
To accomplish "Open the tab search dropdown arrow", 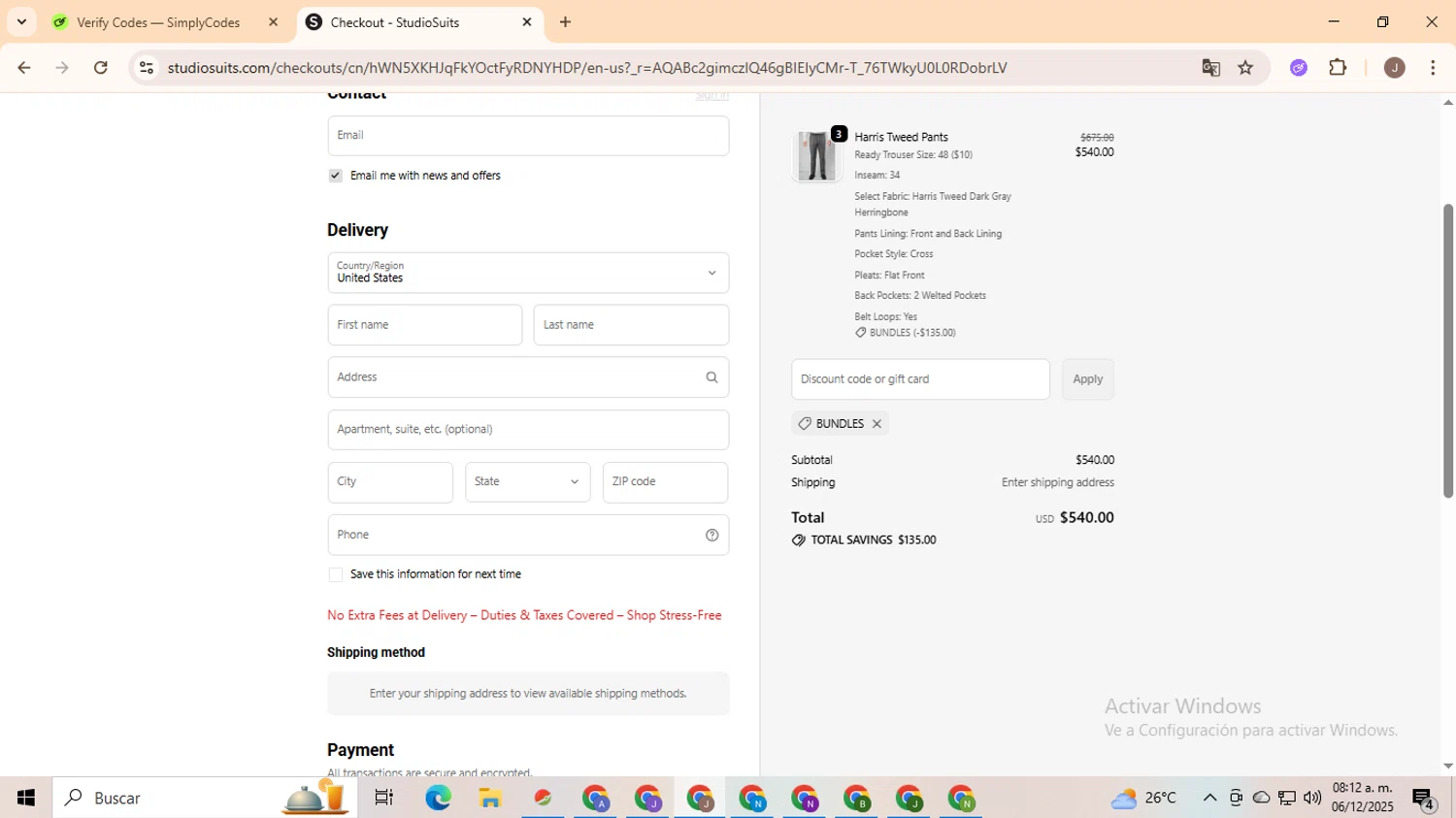I will pos(21,22).
